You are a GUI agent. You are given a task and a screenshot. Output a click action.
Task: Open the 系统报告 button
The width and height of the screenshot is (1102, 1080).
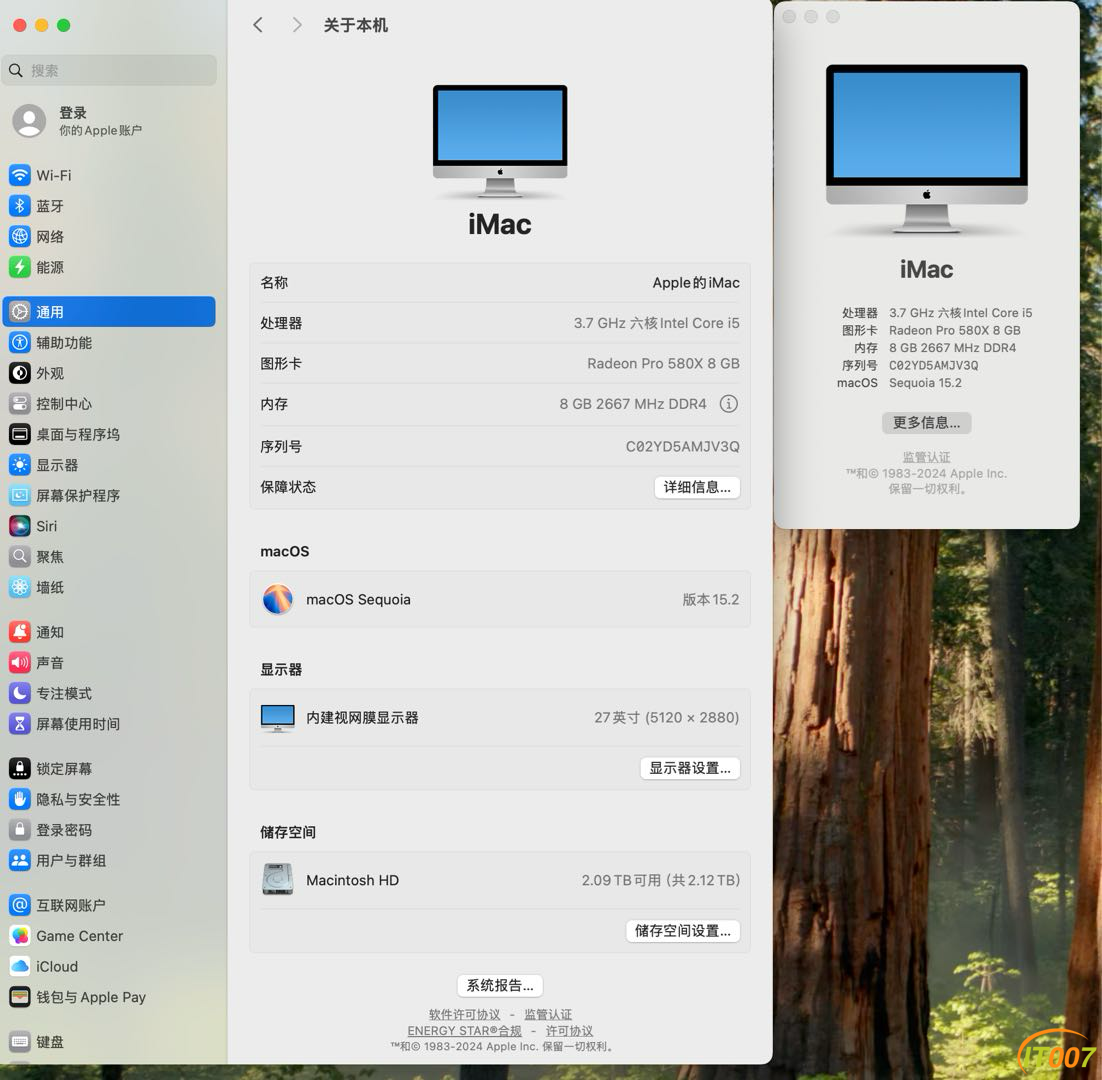pyautogui.click(x=500, y=985)
